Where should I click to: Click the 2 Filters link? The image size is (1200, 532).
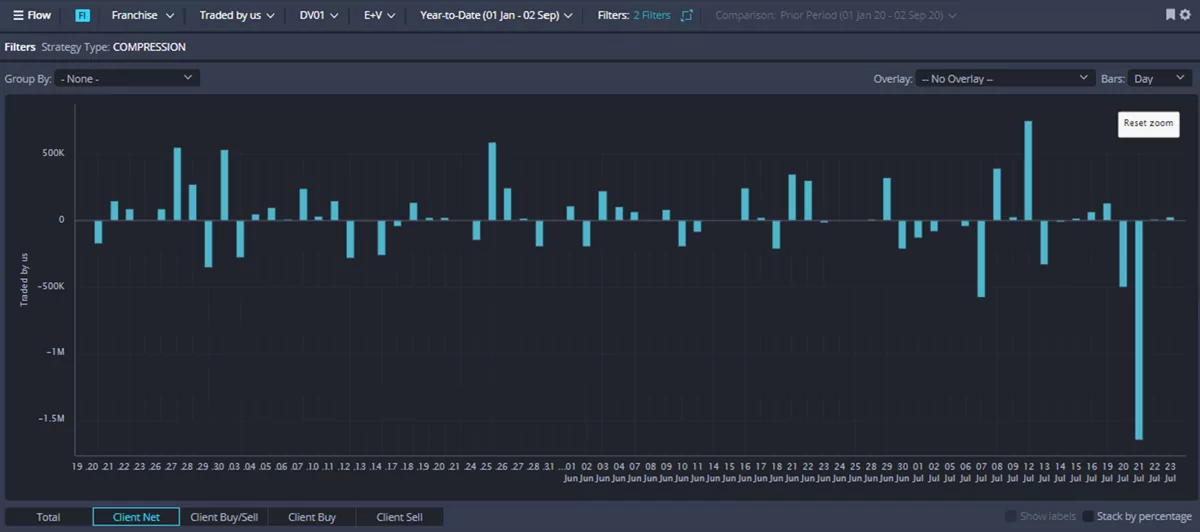pos(652,16)
